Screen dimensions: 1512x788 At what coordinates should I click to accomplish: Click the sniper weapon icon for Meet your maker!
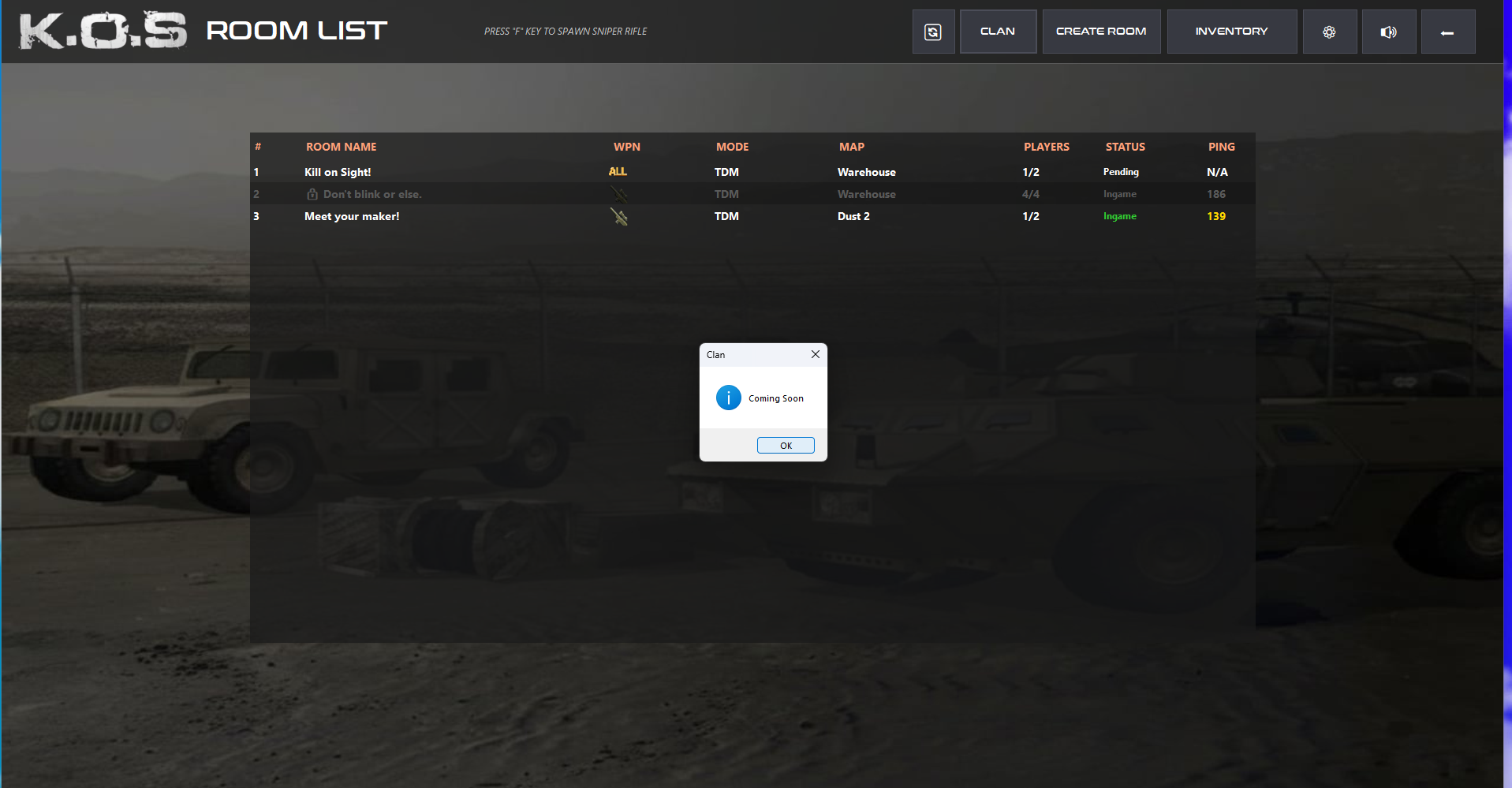(619, 216)
